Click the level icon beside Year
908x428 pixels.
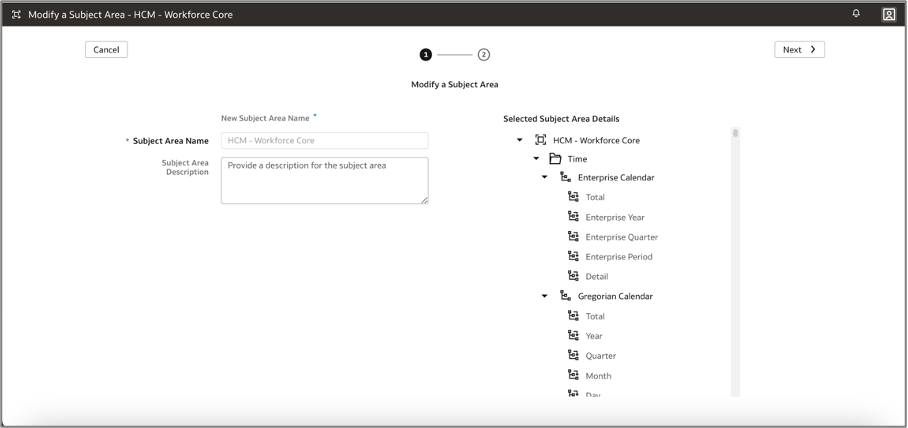coord(573,335)
